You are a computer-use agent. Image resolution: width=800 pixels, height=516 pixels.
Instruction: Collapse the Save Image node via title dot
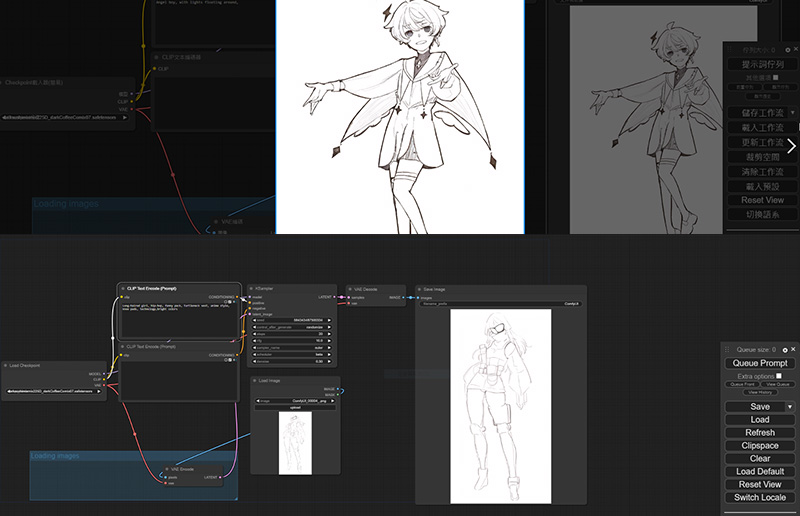click(419, 289)
